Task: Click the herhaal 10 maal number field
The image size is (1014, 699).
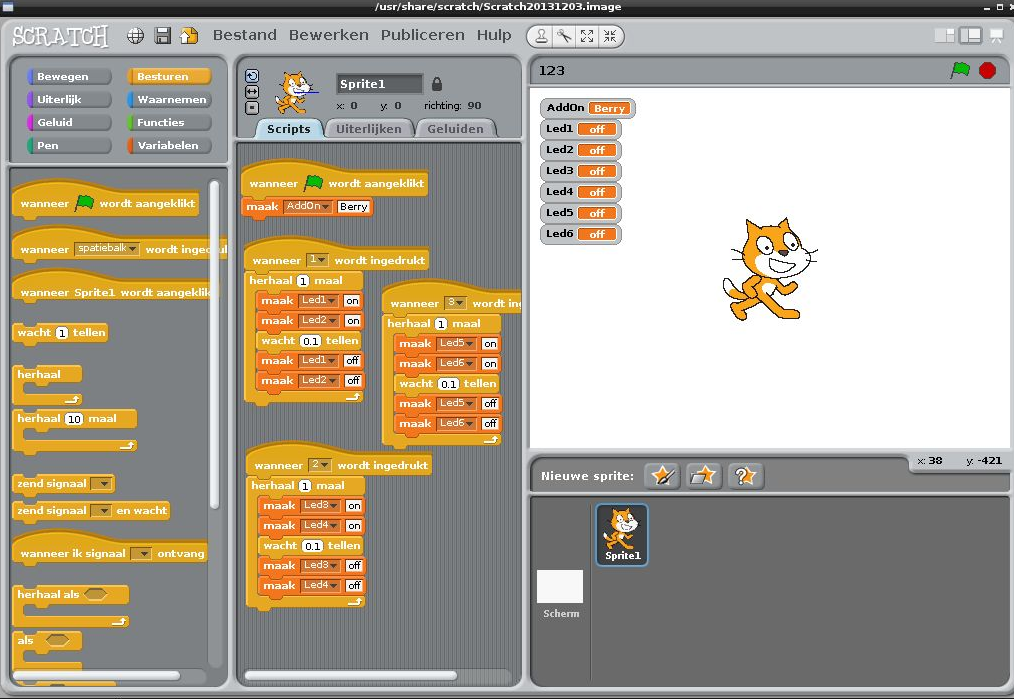Action: [74, 419]
